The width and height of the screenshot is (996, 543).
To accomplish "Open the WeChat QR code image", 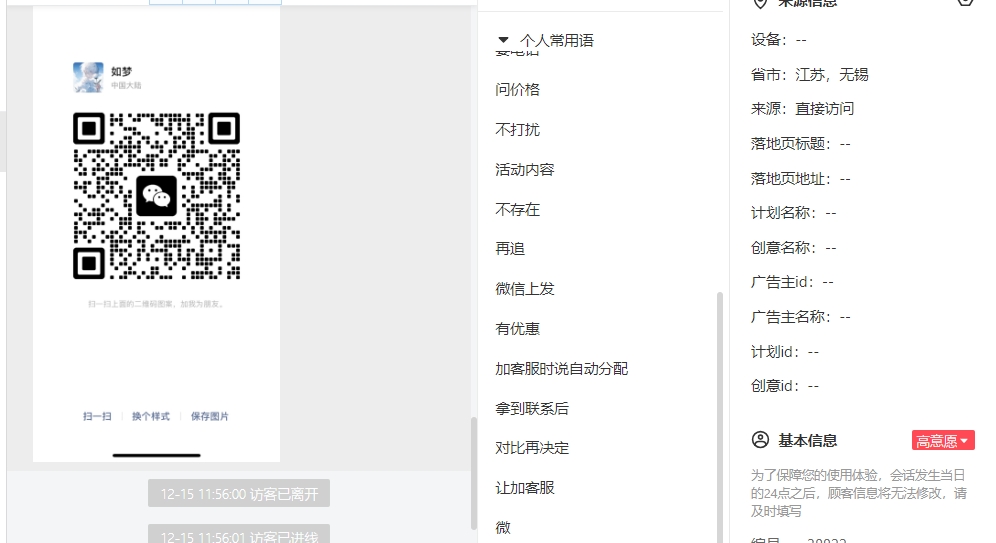I will [x=156, y=196].
